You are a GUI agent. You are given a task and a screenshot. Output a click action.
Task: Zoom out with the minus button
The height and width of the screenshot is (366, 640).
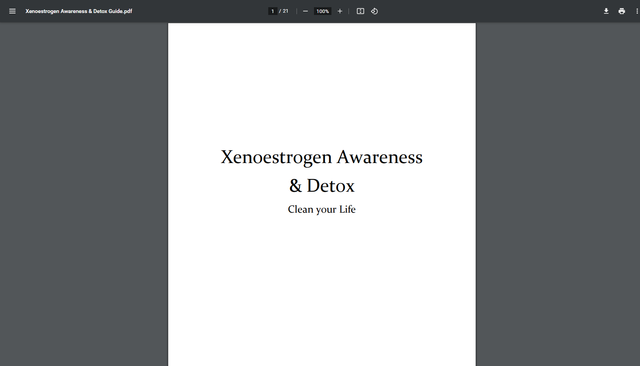pos(305,11)
